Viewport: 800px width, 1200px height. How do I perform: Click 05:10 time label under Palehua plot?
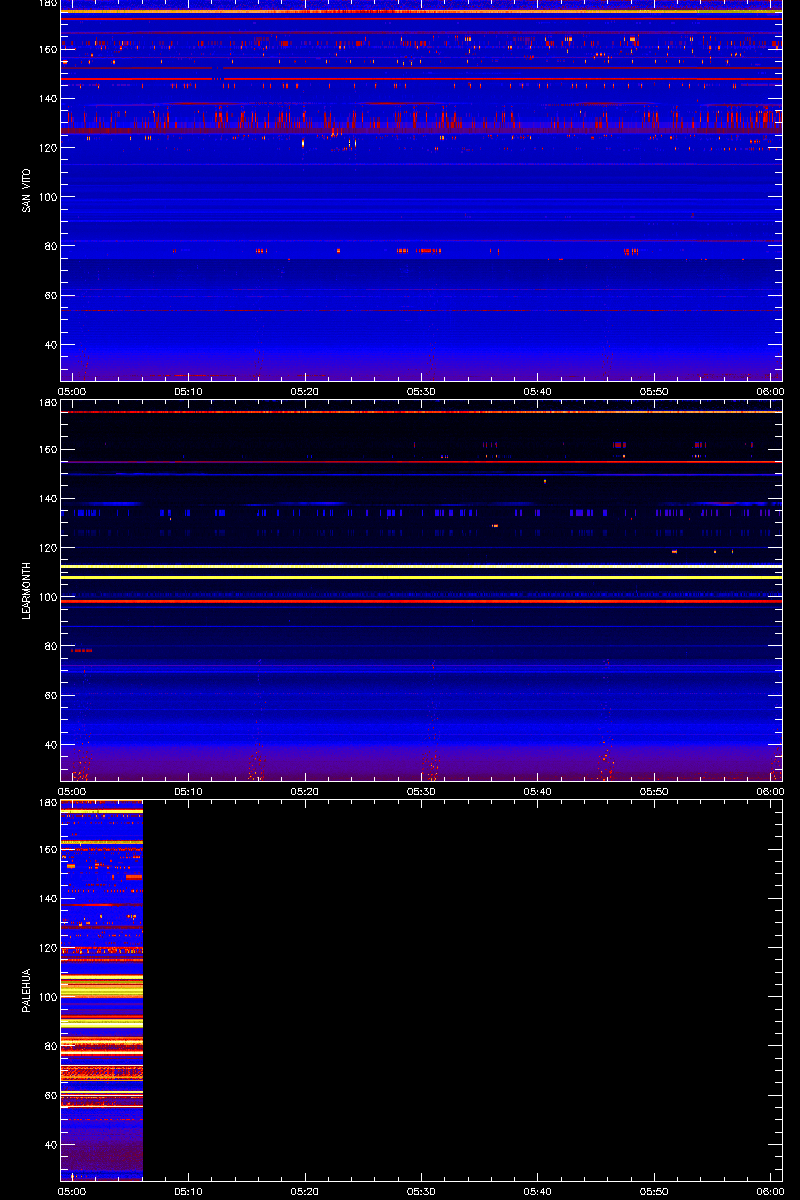pos(189,1192)
